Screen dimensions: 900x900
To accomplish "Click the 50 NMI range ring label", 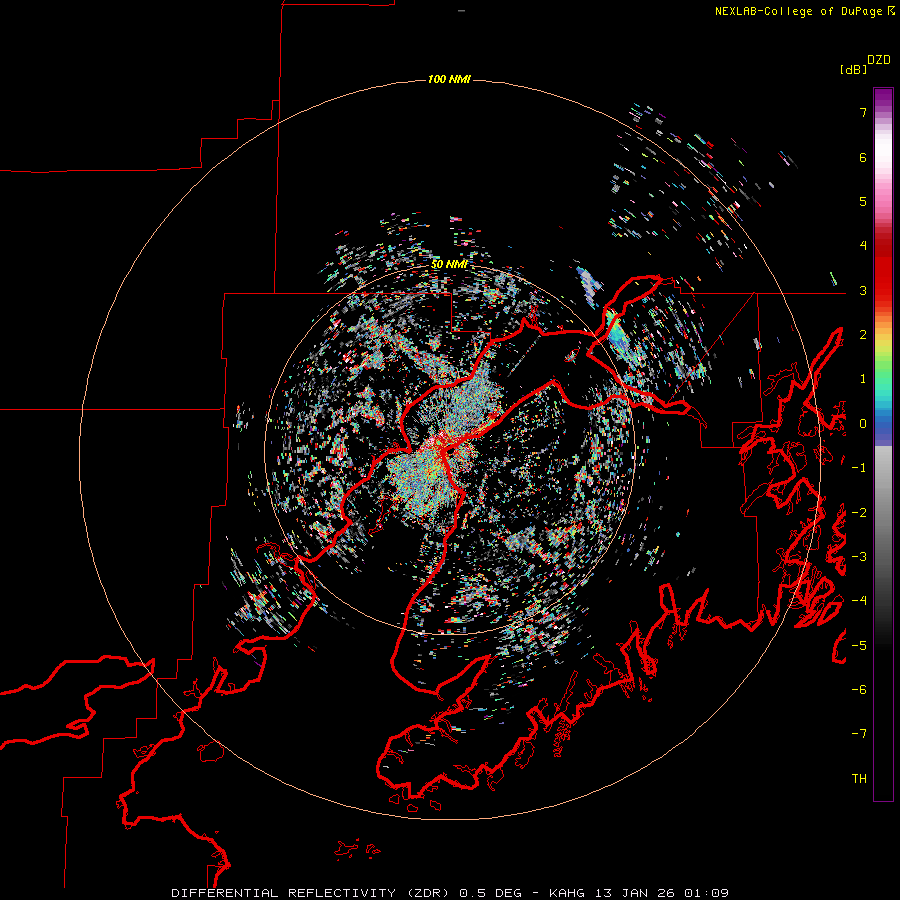I will click(x=449, y=264).
